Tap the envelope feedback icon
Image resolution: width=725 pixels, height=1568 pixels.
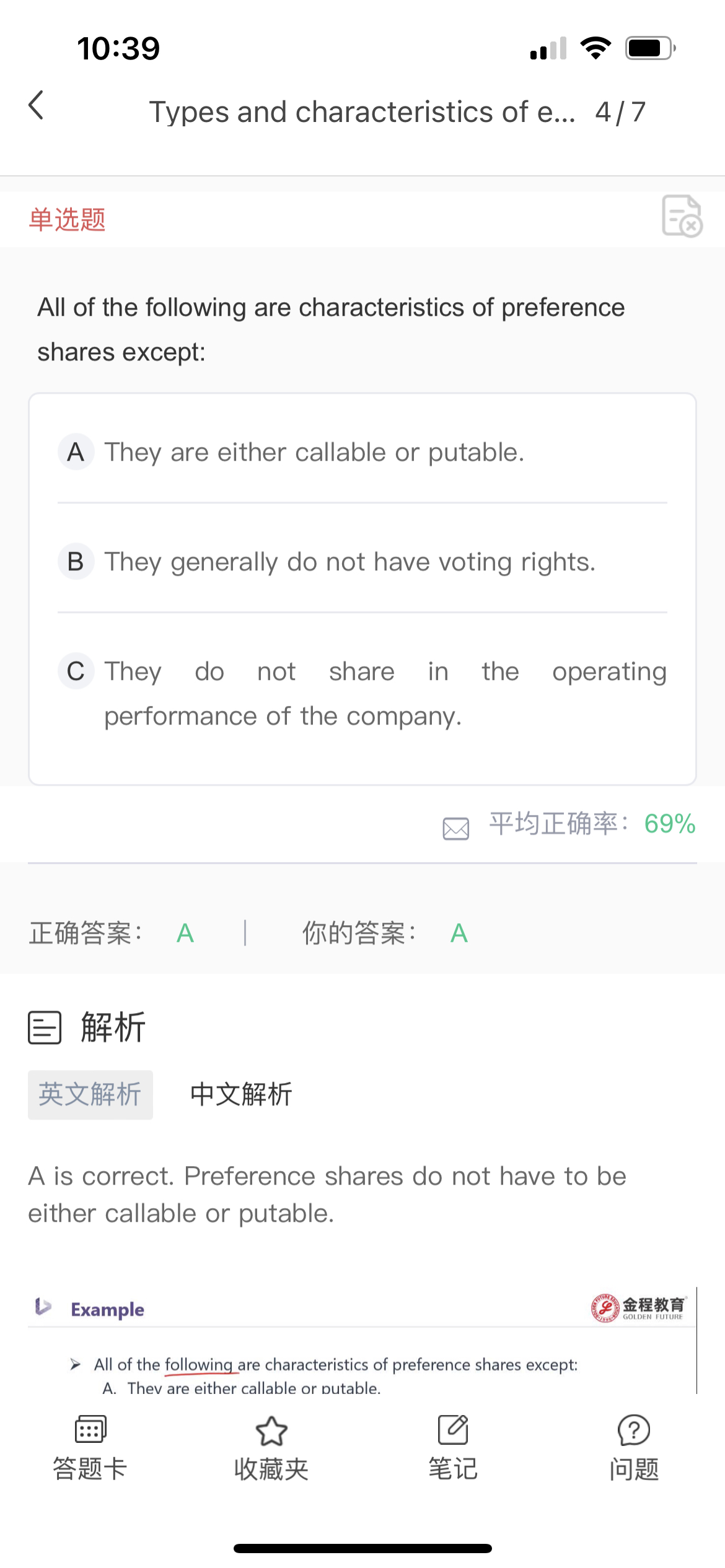click(x=456, y=828)
